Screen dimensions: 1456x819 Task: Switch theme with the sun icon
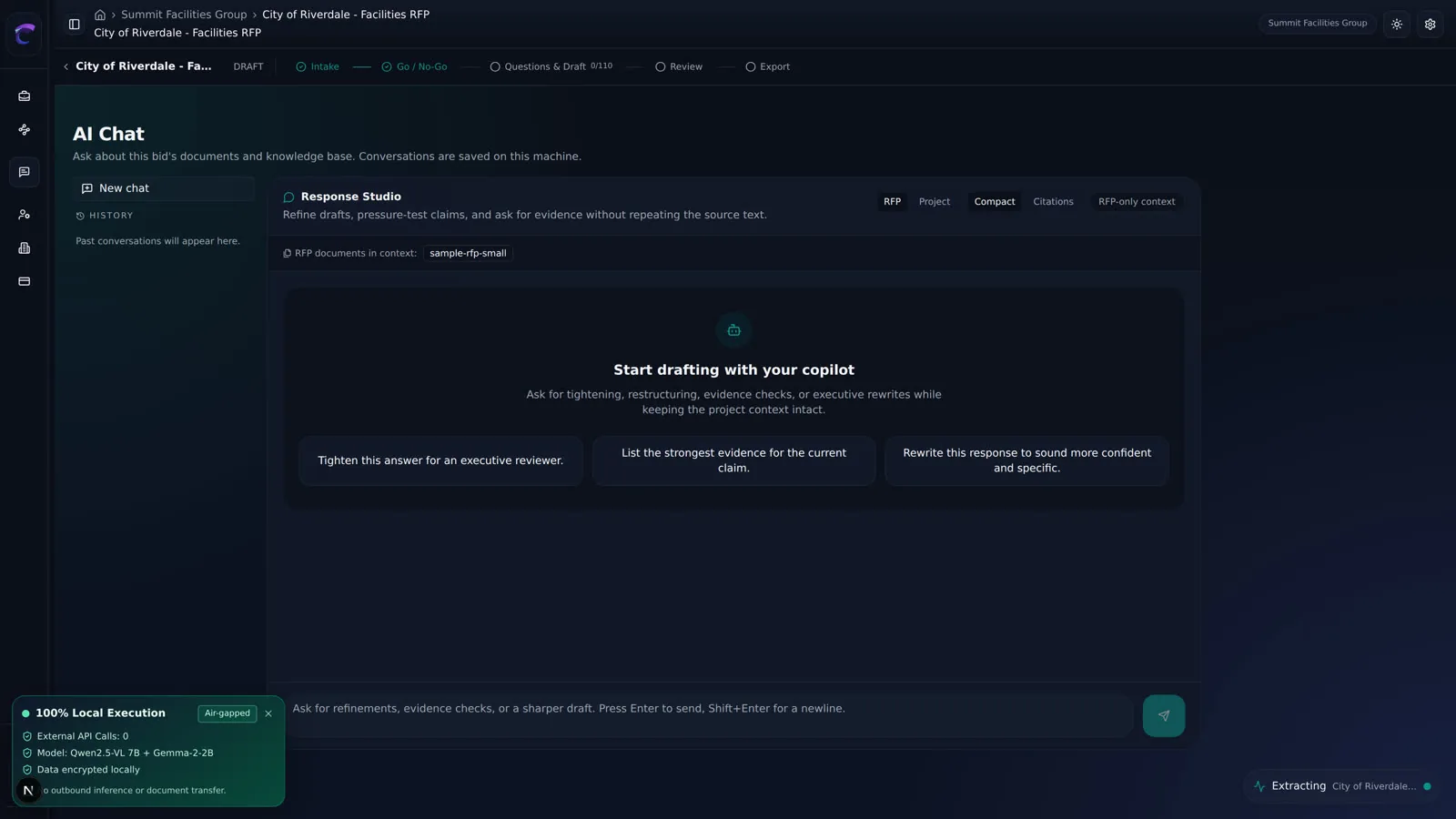[x=1397, y=25]
